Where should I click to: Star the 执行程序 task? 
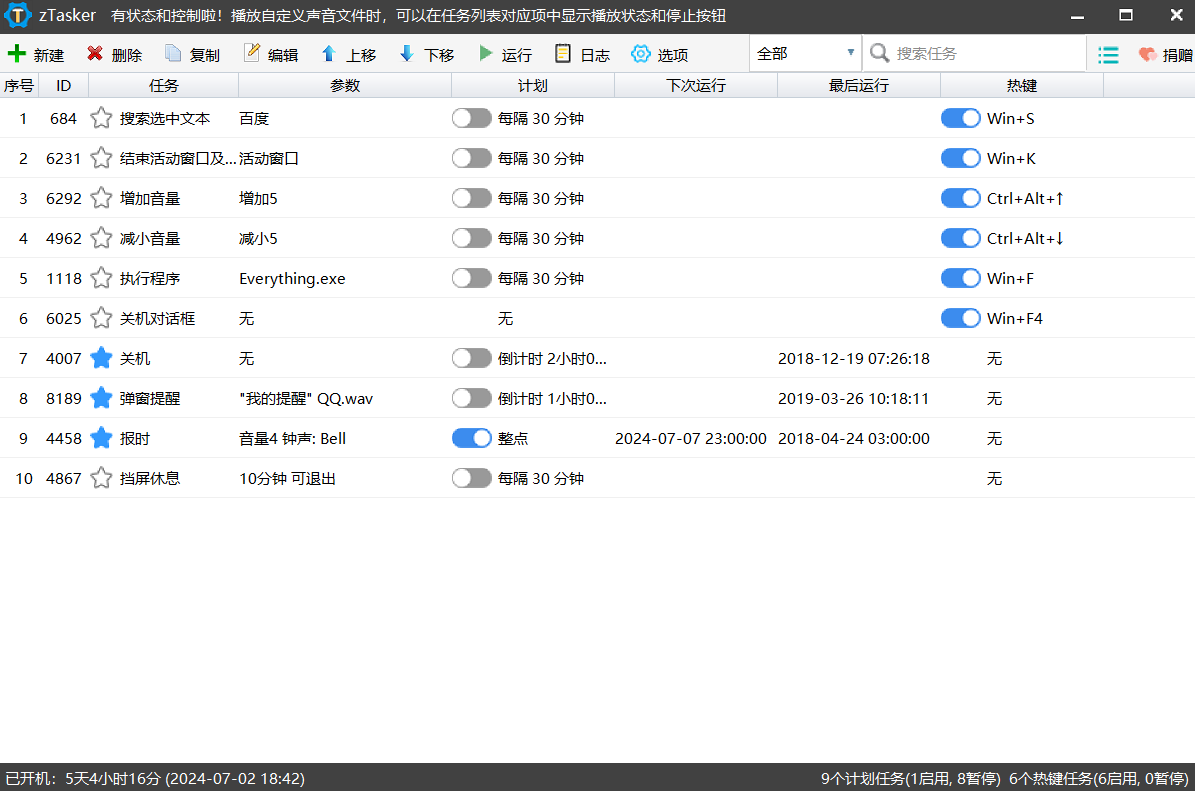pyautogui.click(x=101, y=278)
